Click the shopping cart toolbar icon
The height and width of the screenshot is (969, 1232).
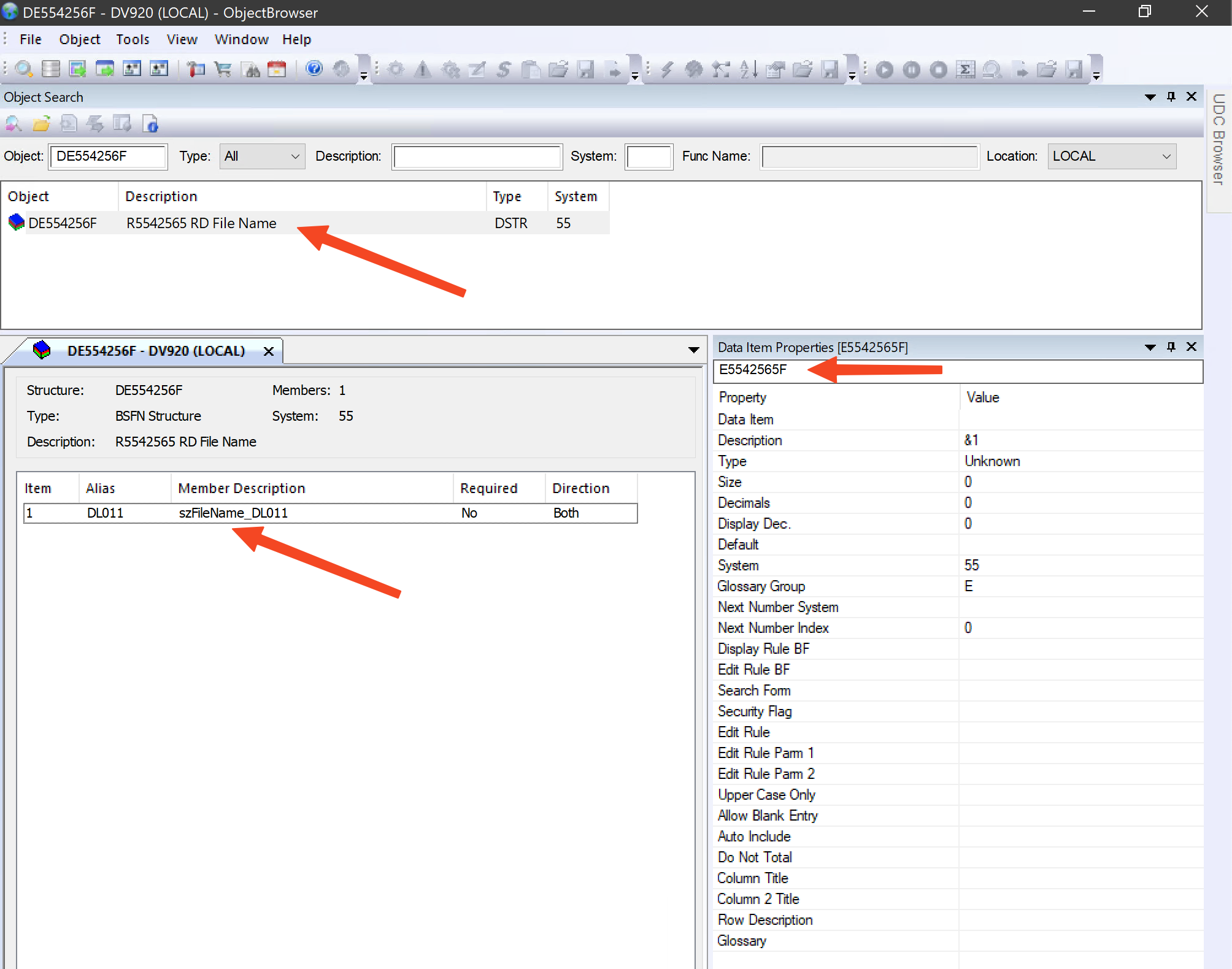[223, 69]
